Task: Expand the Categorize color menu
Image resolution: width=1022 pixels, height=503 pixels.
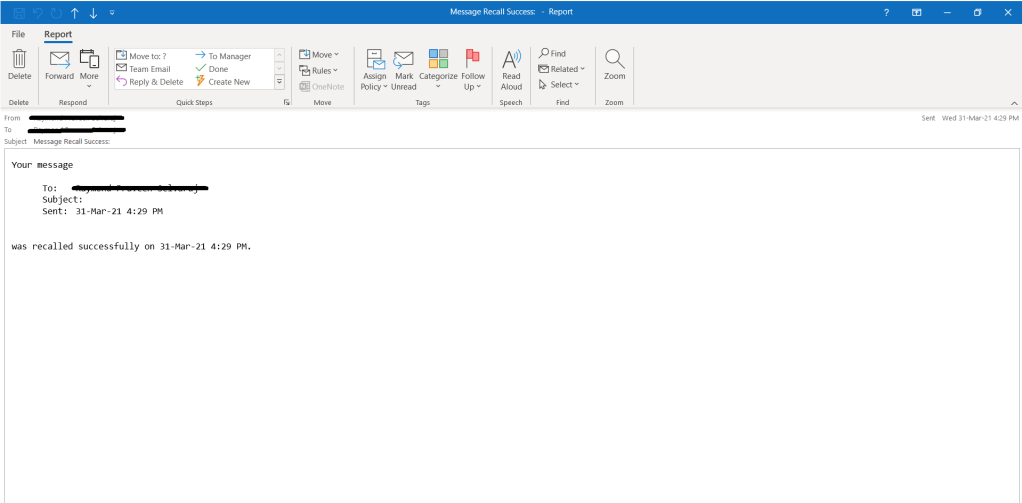Action: [438, 70]
